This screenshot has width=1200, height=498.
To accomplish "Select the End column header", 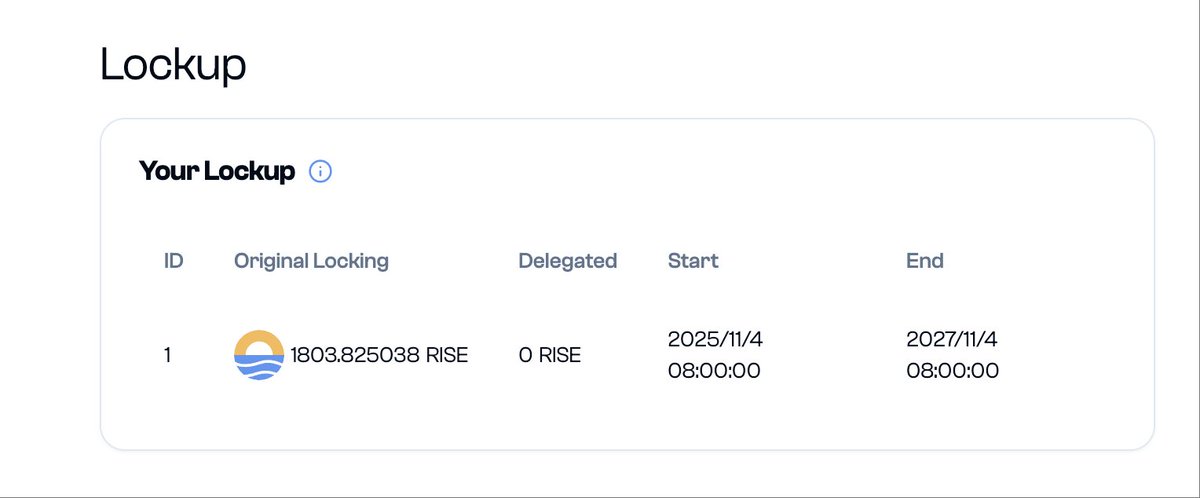I will (x=925, y=261).
